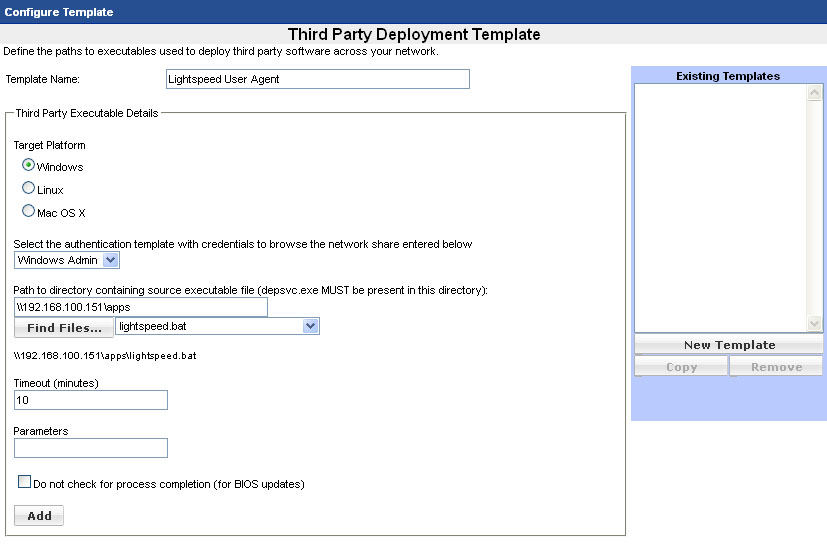This screenshot has height=546, width=827.
Task: Enable 'Do not check for process completion' checkbox
Action: click(x=25, y=482)
